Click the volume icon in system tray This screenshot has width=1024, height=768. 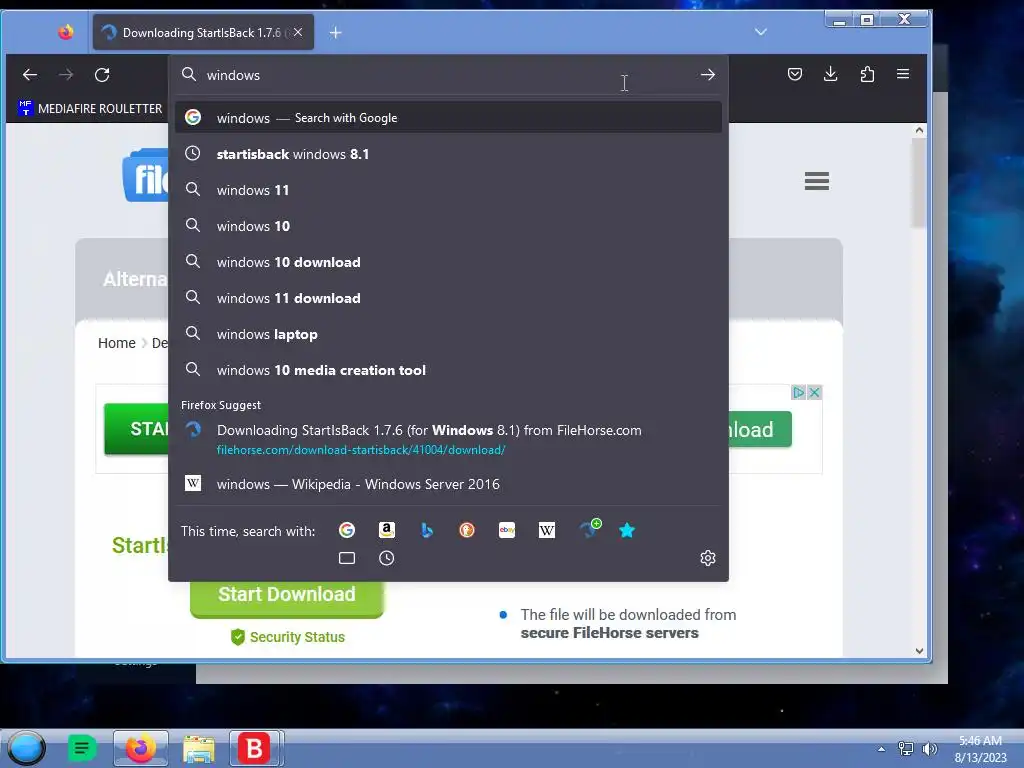pos(929,749)
